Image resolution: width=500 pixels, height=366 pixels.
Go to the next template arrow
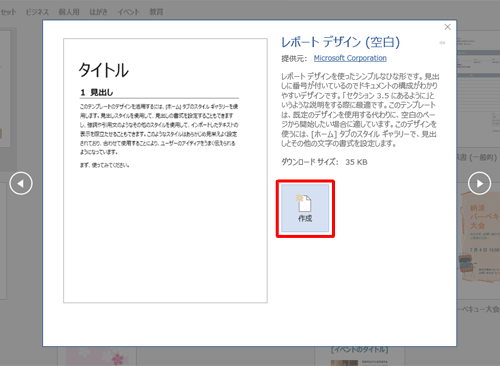click(479, 183)
